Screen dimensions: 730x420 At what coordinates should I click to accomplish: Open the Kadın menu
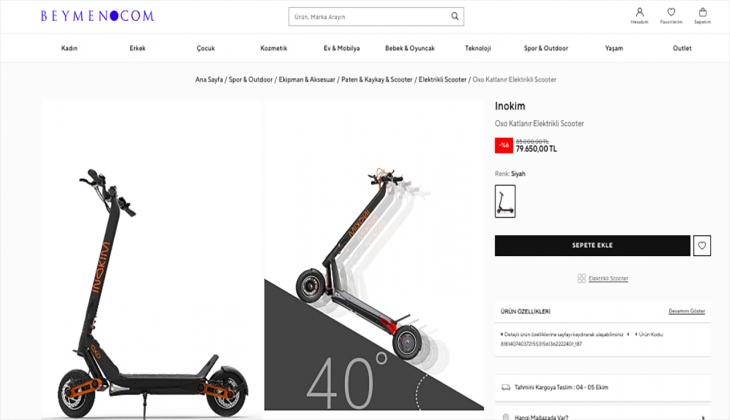[69, 48]
